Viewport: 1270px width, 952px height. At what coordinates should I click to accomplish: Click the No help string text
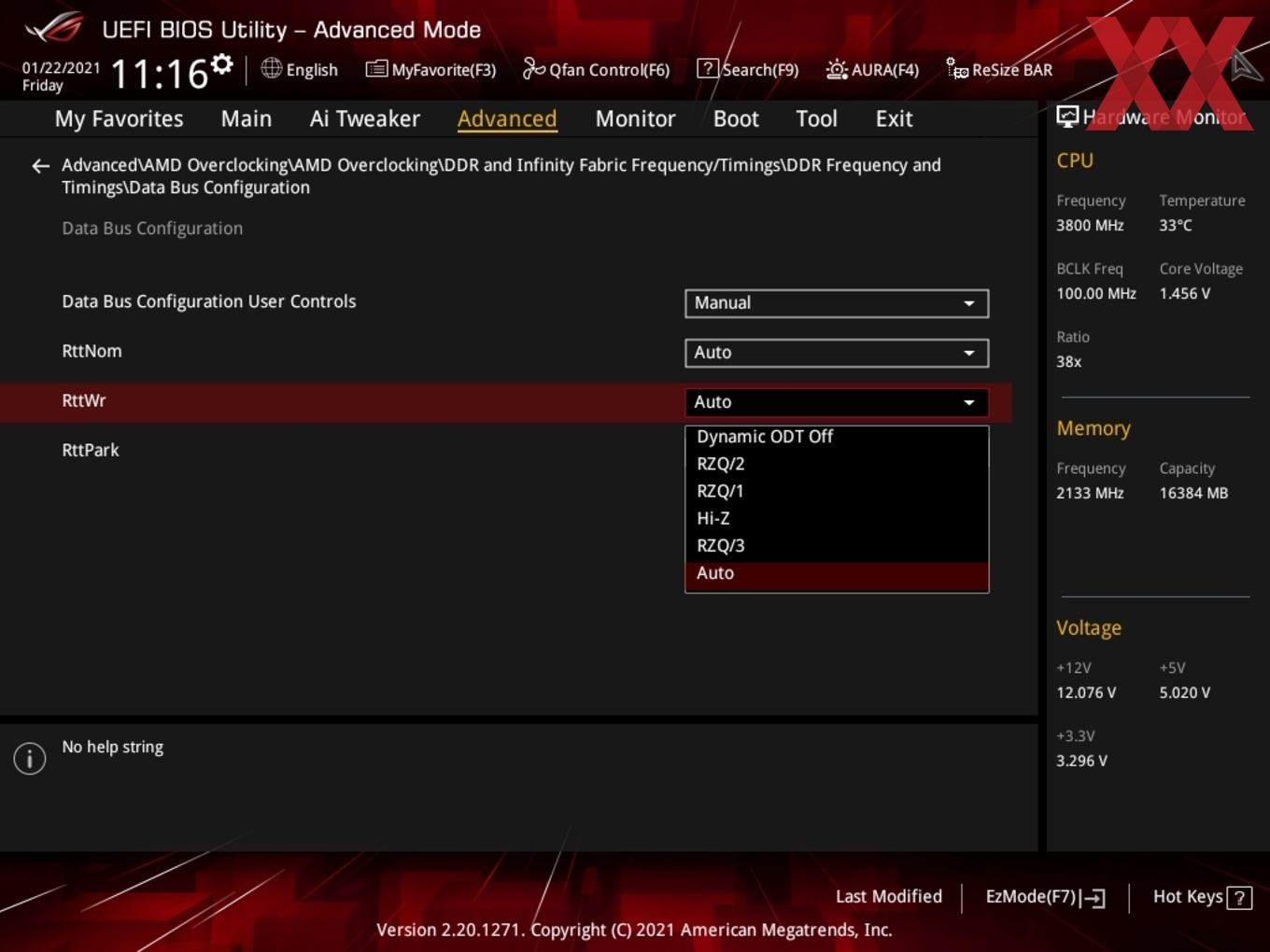[113, 748]
